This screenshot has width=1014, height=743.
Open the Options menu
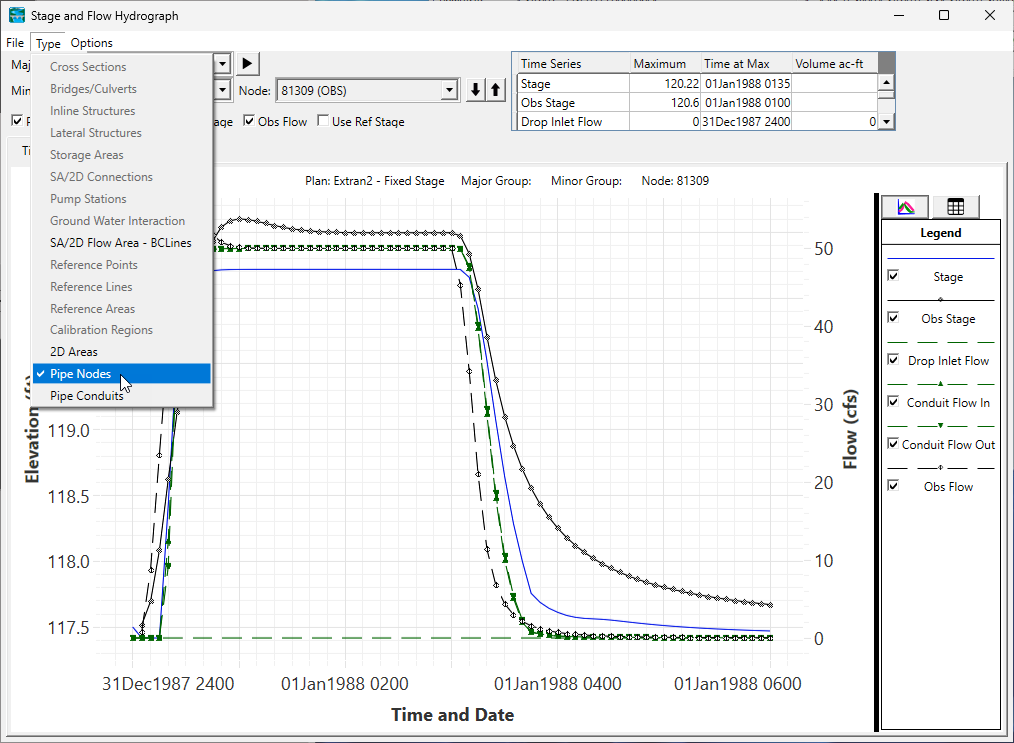click(x=92, y=43)
